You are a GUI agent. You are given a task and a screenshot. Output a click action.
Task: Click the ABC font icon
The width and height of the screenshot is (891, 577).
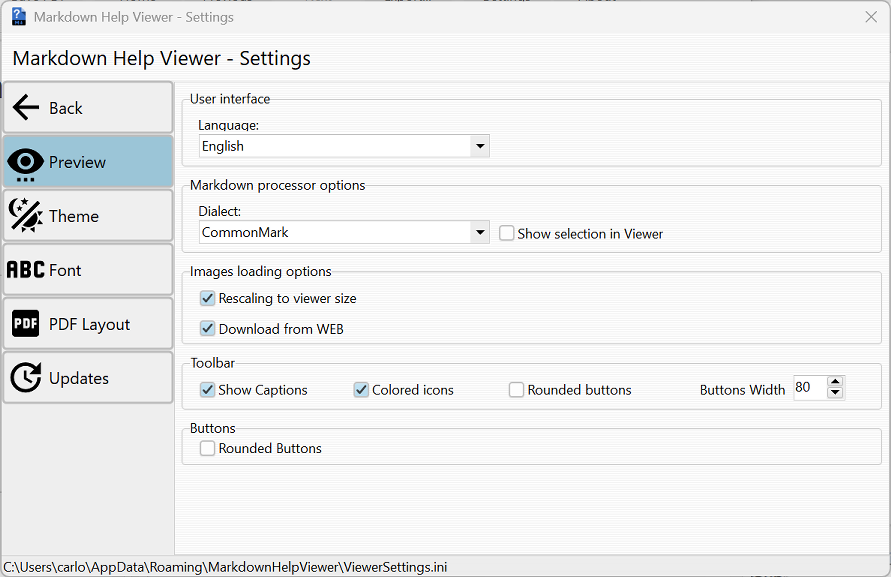tap(26, 269)
